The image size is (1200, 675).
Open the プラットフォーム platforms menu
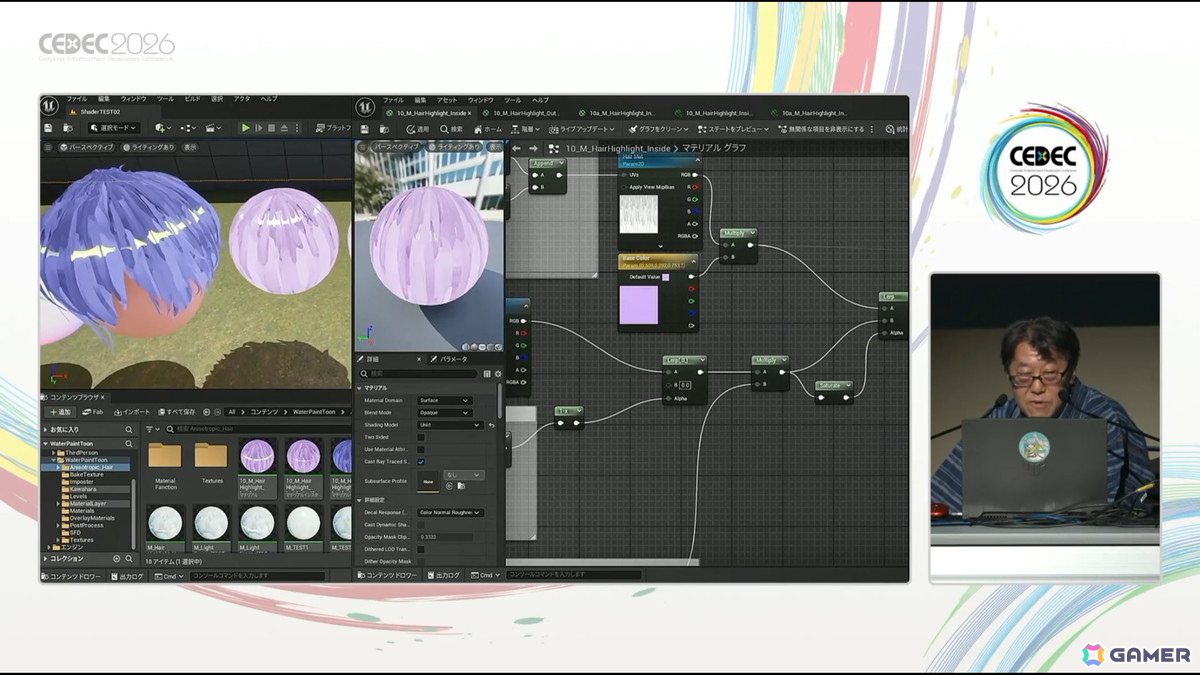333,128
